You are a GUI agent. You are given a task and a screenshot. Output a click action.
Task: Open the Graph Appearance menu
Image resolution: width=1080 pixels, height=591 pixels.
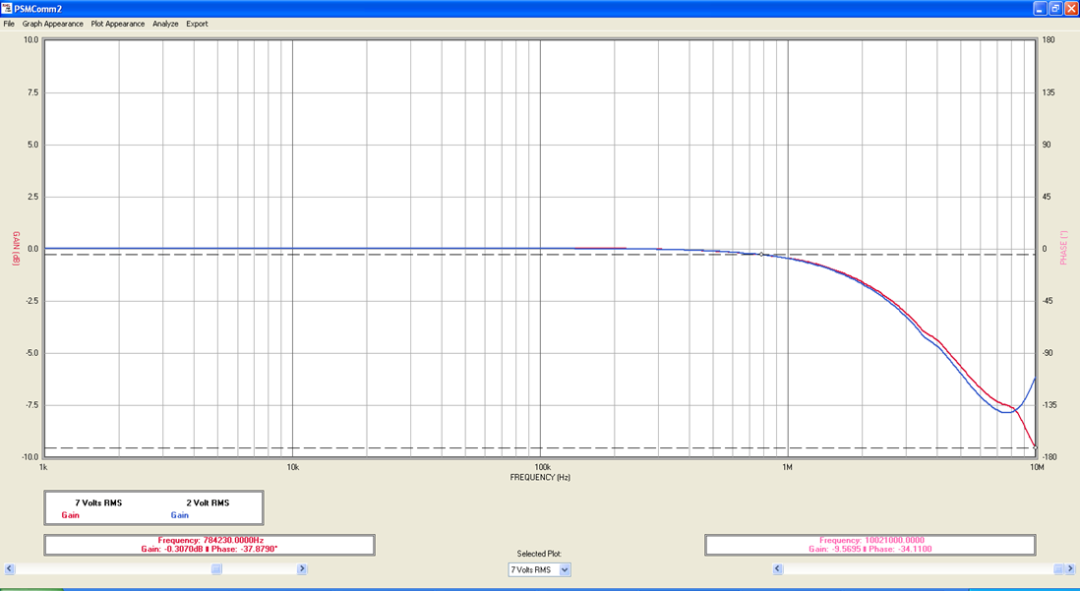click(x=53, y=24)
